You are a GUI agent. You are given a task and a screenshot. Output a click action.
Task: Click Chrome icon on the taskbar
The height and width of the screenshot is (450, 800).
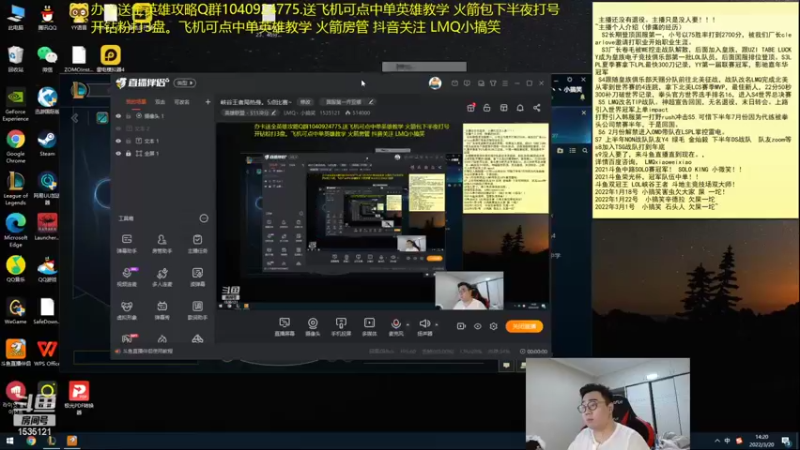coord(31,441)
